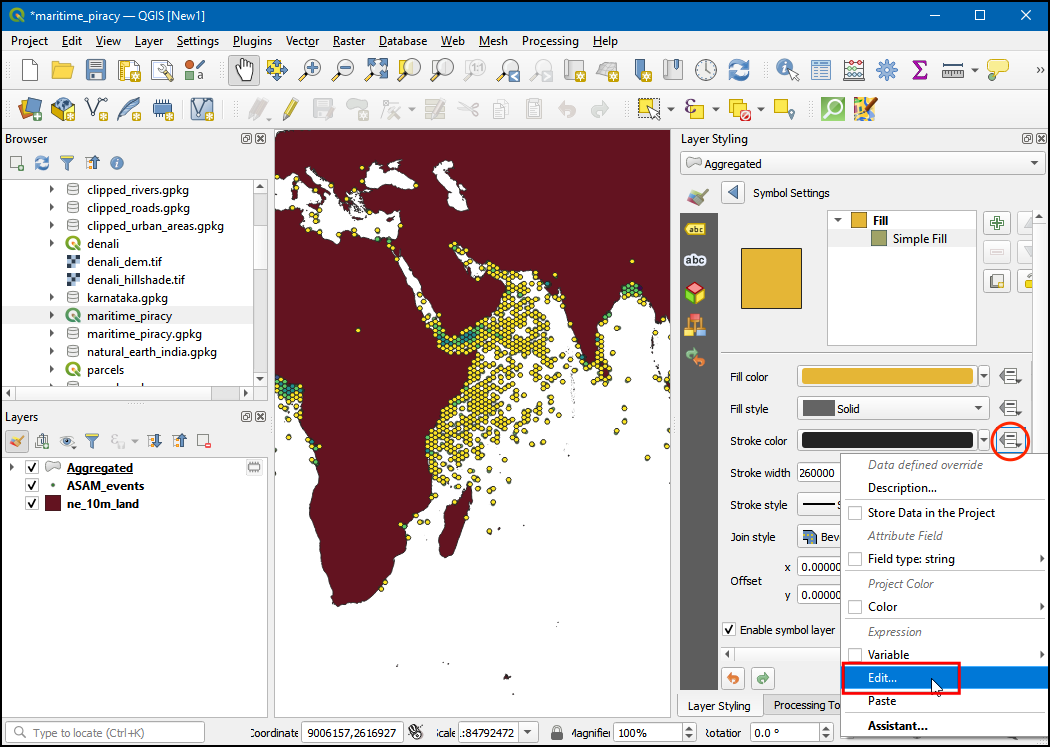Switch to the Layer Styling tab
Image resolution: width=1050 pixels, height=747 pixels.
(719, 706)
